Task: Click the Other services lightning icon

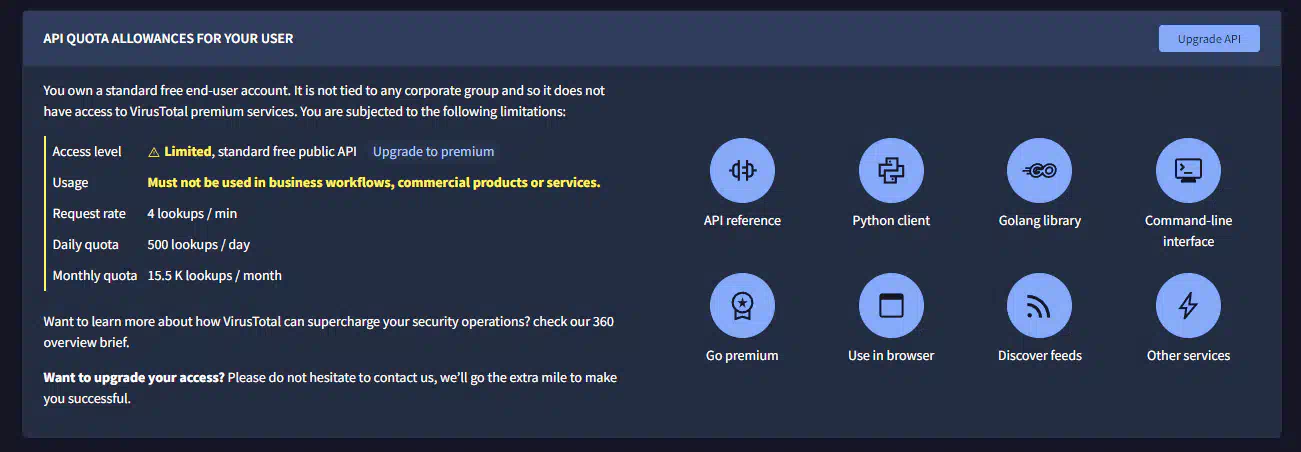Action: click(x=1188, y=305)
